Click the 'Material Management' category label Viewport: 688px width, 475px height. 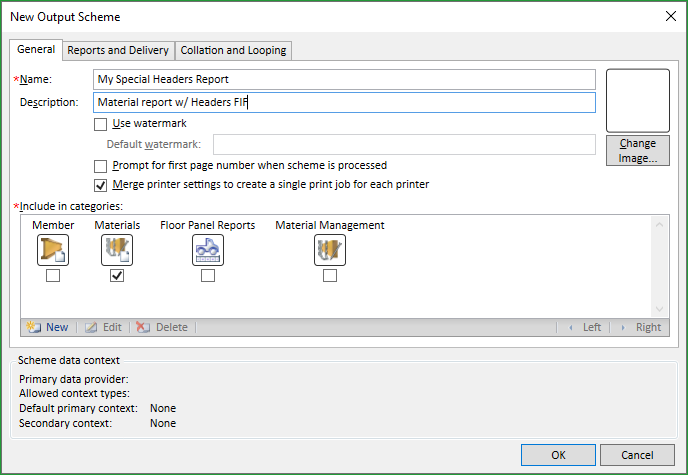(330, 225)
